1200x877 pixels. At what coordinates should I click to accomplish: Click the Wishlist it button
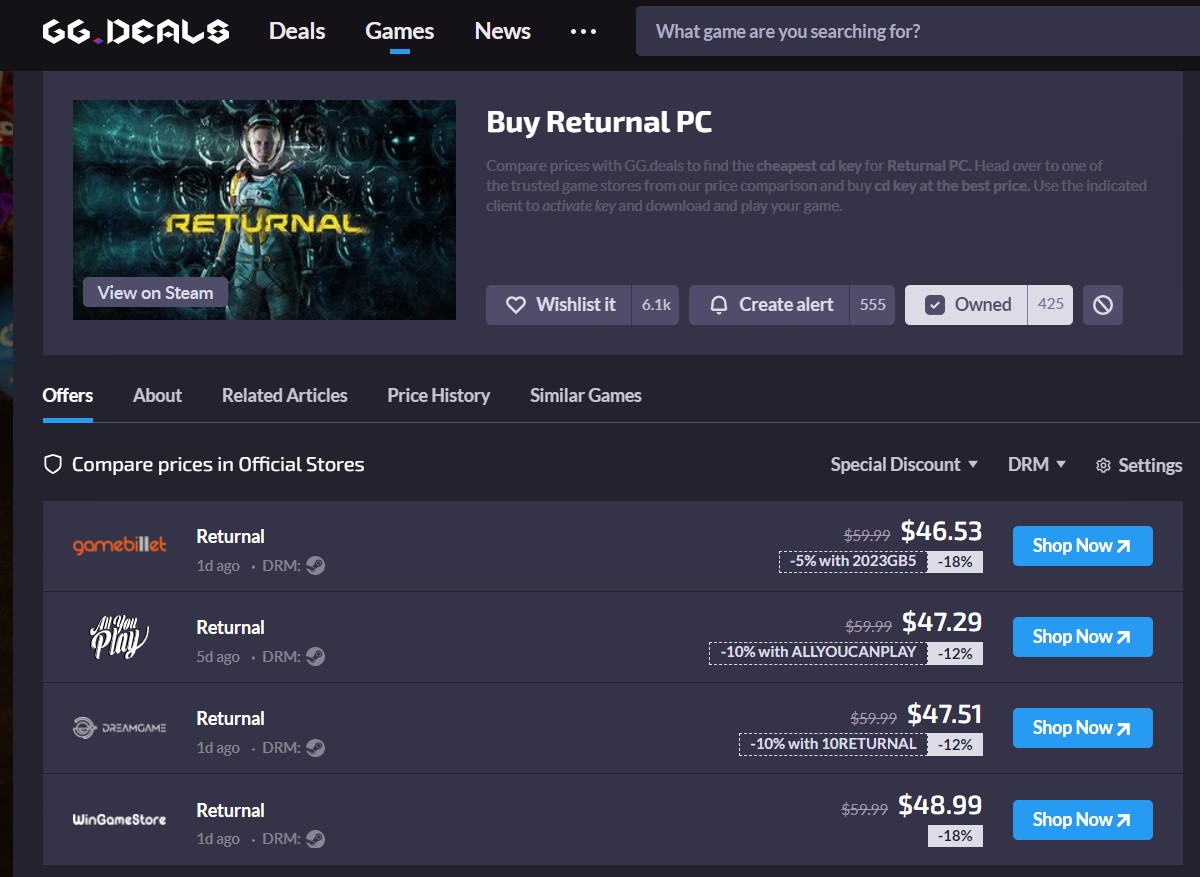coord(559,305)
